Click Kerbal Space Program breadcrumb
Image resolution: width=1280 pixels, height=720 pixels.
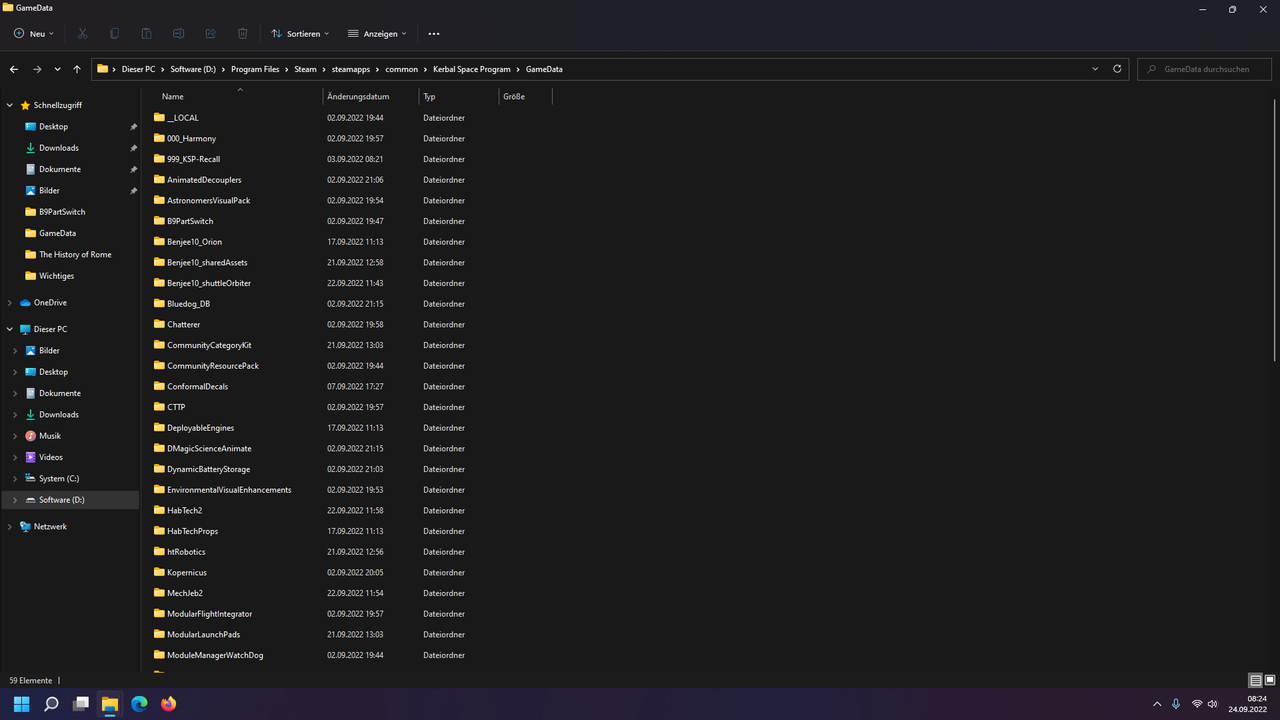click(472, 69)
